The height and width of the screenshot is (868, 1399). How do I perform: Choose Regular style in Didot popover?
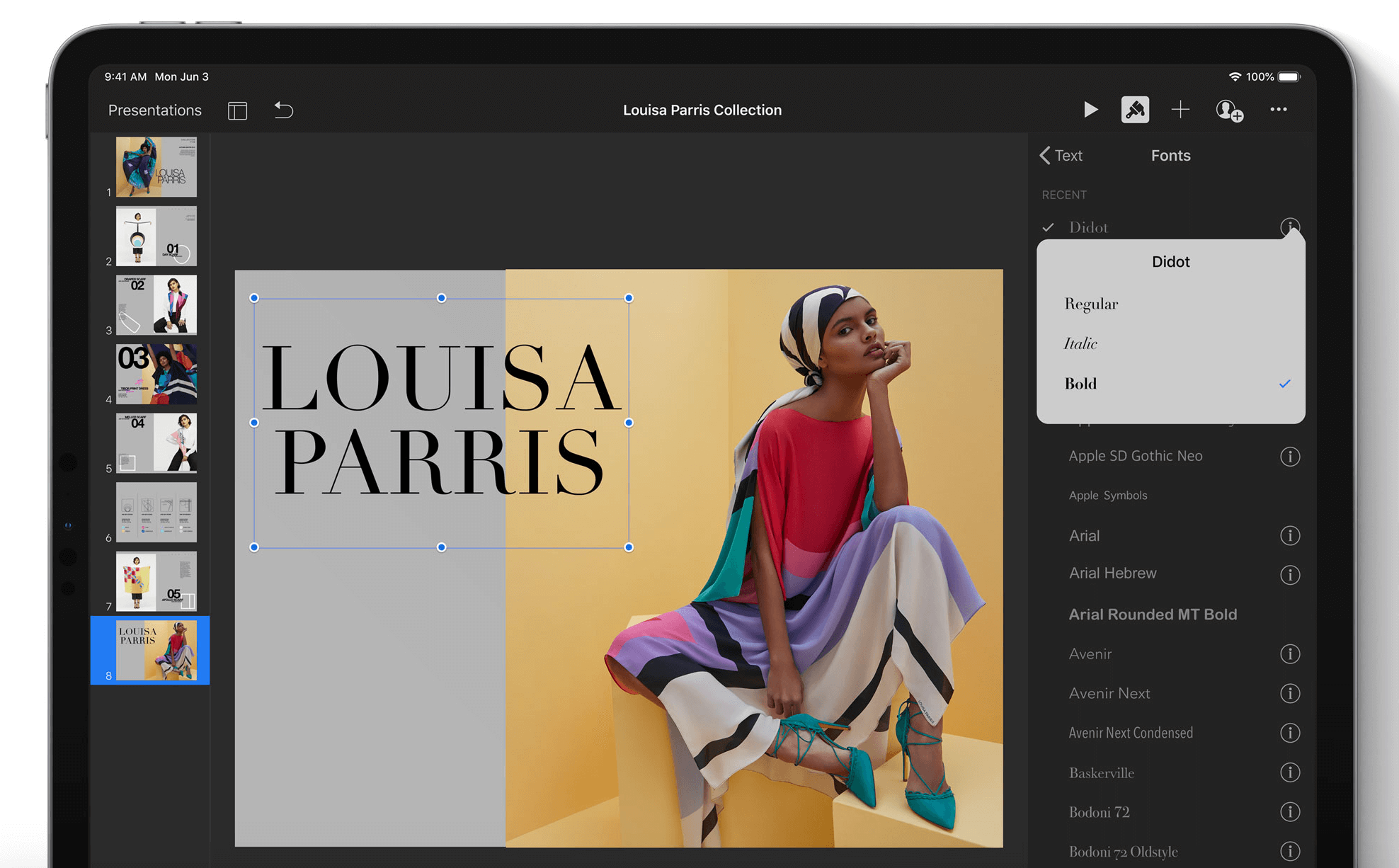1170,304
